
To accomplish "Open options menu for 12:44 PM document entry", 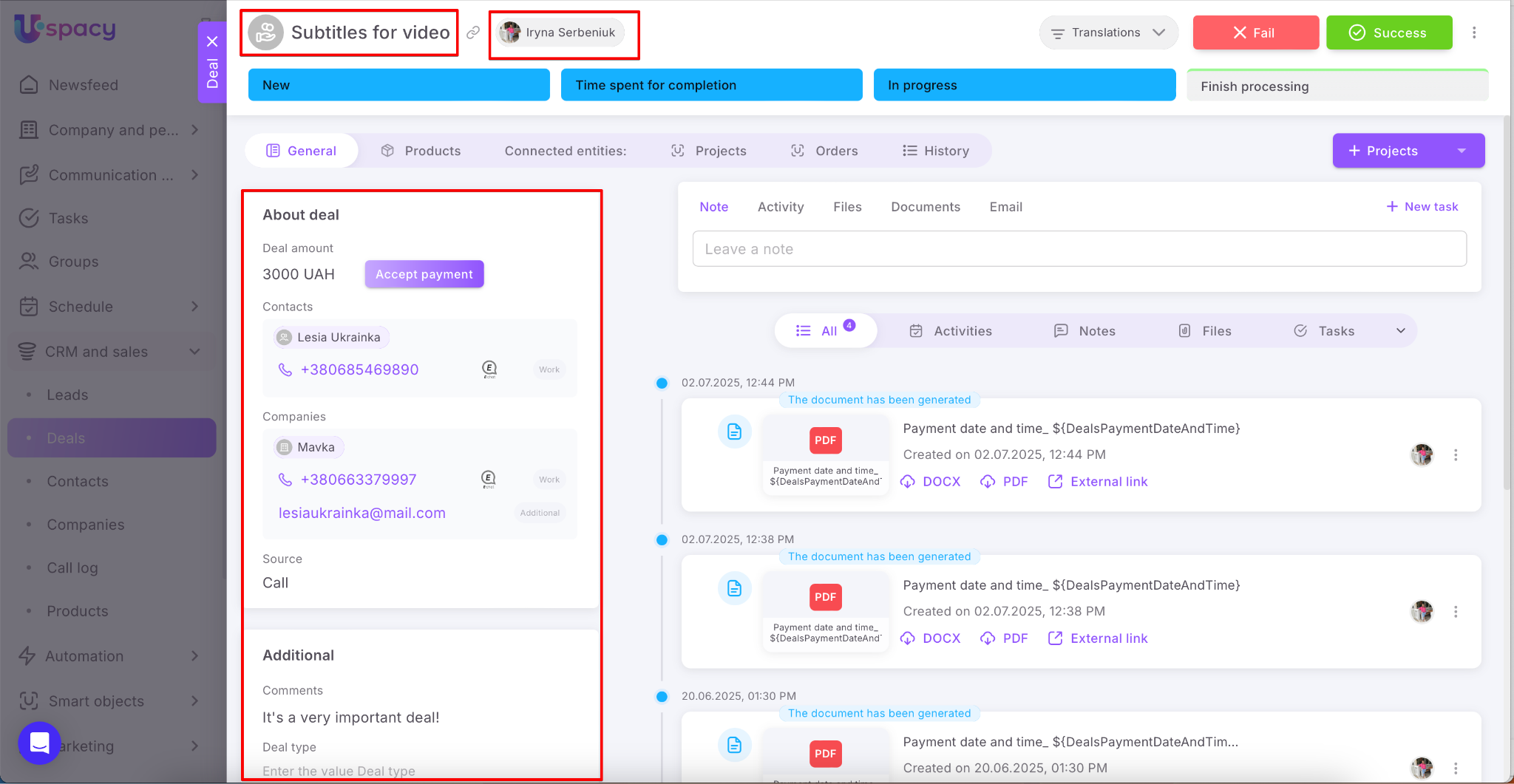I will [1456, 455].
